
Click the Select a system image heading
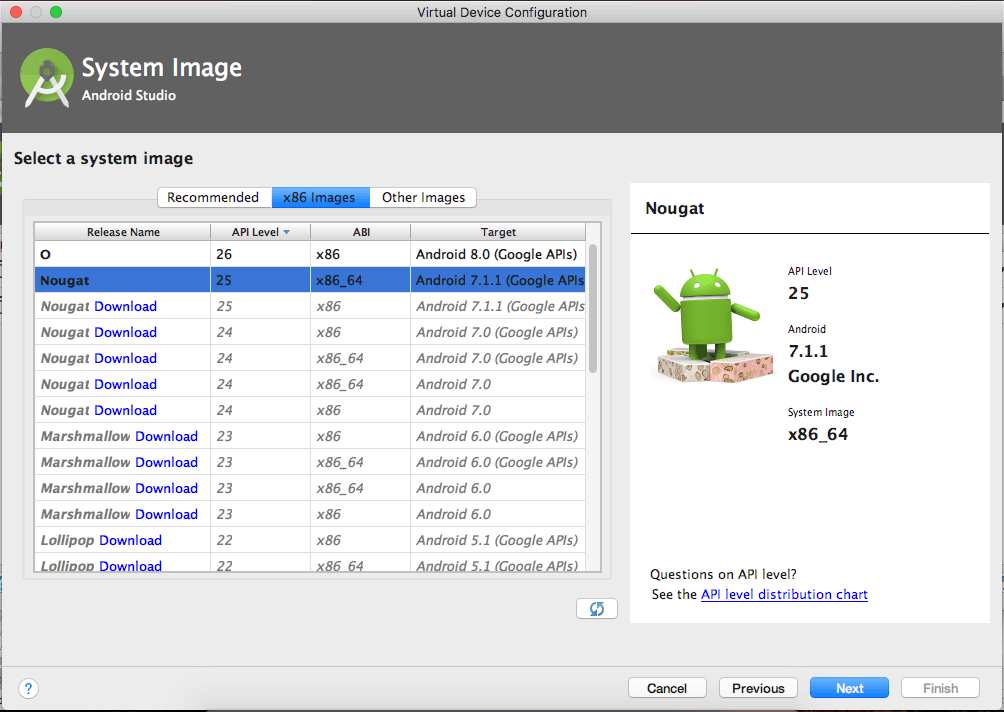pyautogui.click(x=104, y=158)
